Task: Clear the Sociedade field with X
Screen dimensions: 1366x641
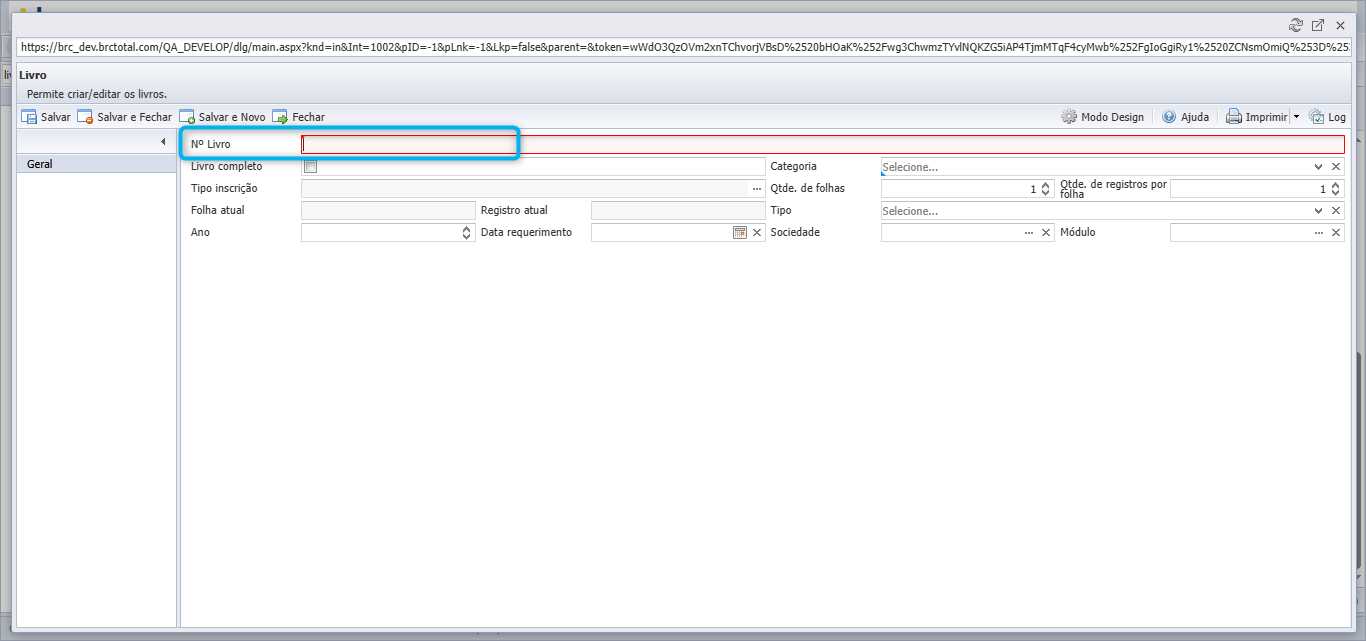Action: point(1046,233)
